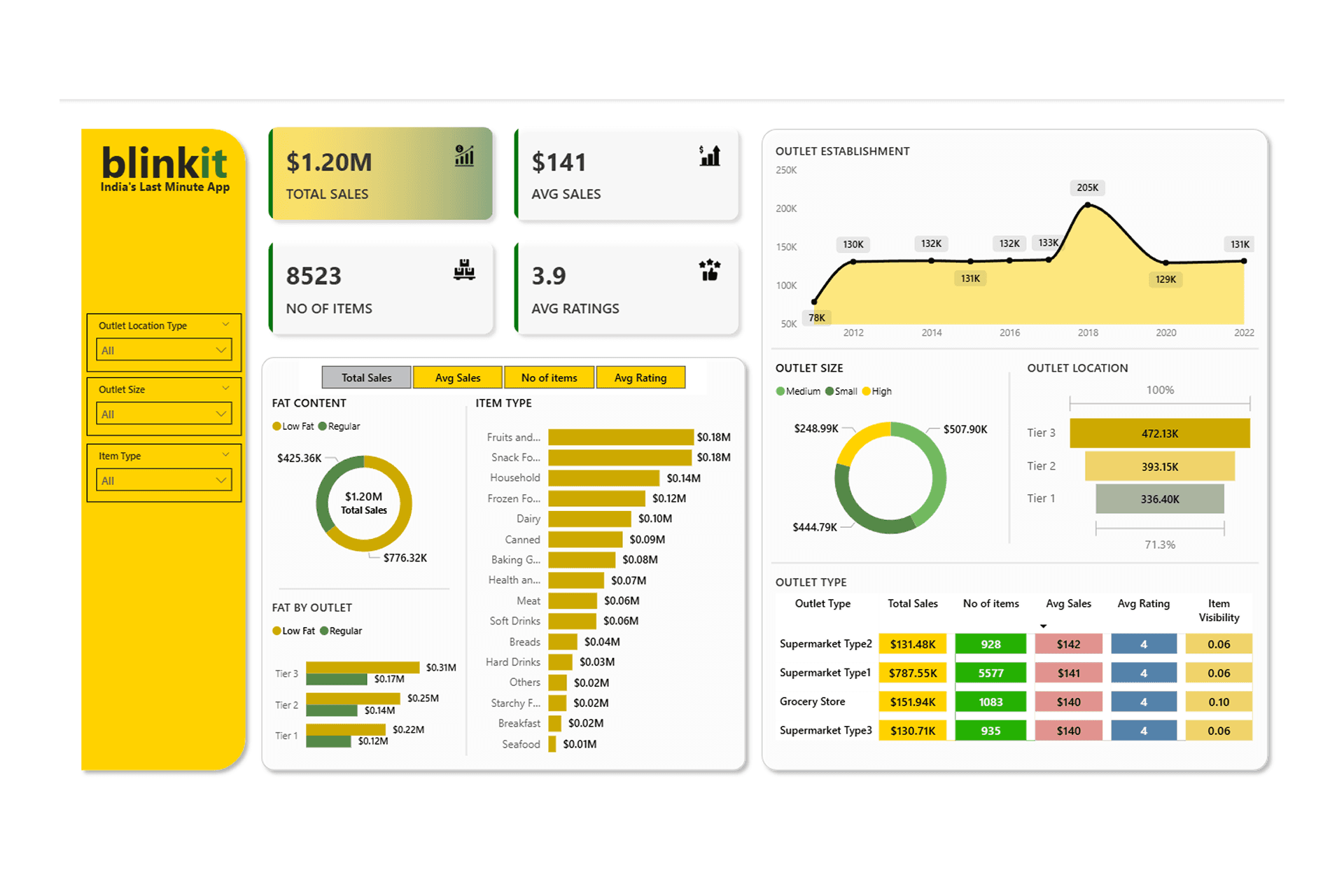The height and width of the screenshot is (896, 1344).
Task: Toggle the Low Fat legend in Fat by Outlet
Action: [x=277, y=631]
